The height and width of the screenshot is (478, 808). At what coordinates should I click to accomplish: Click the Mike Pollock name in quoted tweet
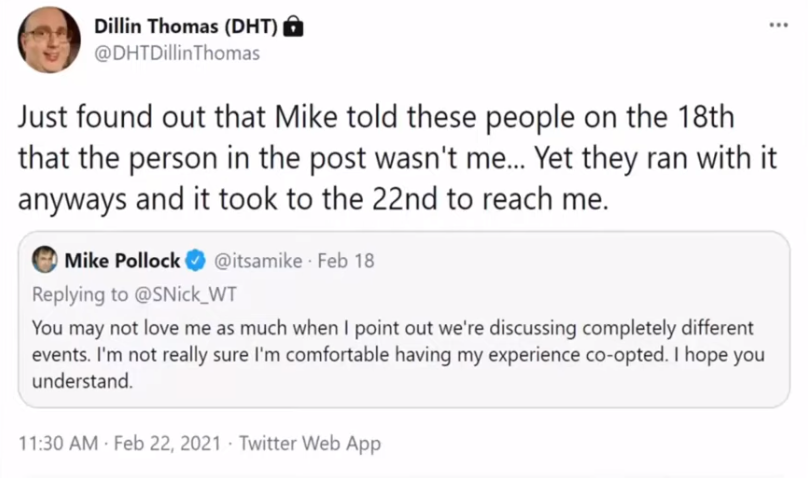pyautogui.click(x=122, y=261)
